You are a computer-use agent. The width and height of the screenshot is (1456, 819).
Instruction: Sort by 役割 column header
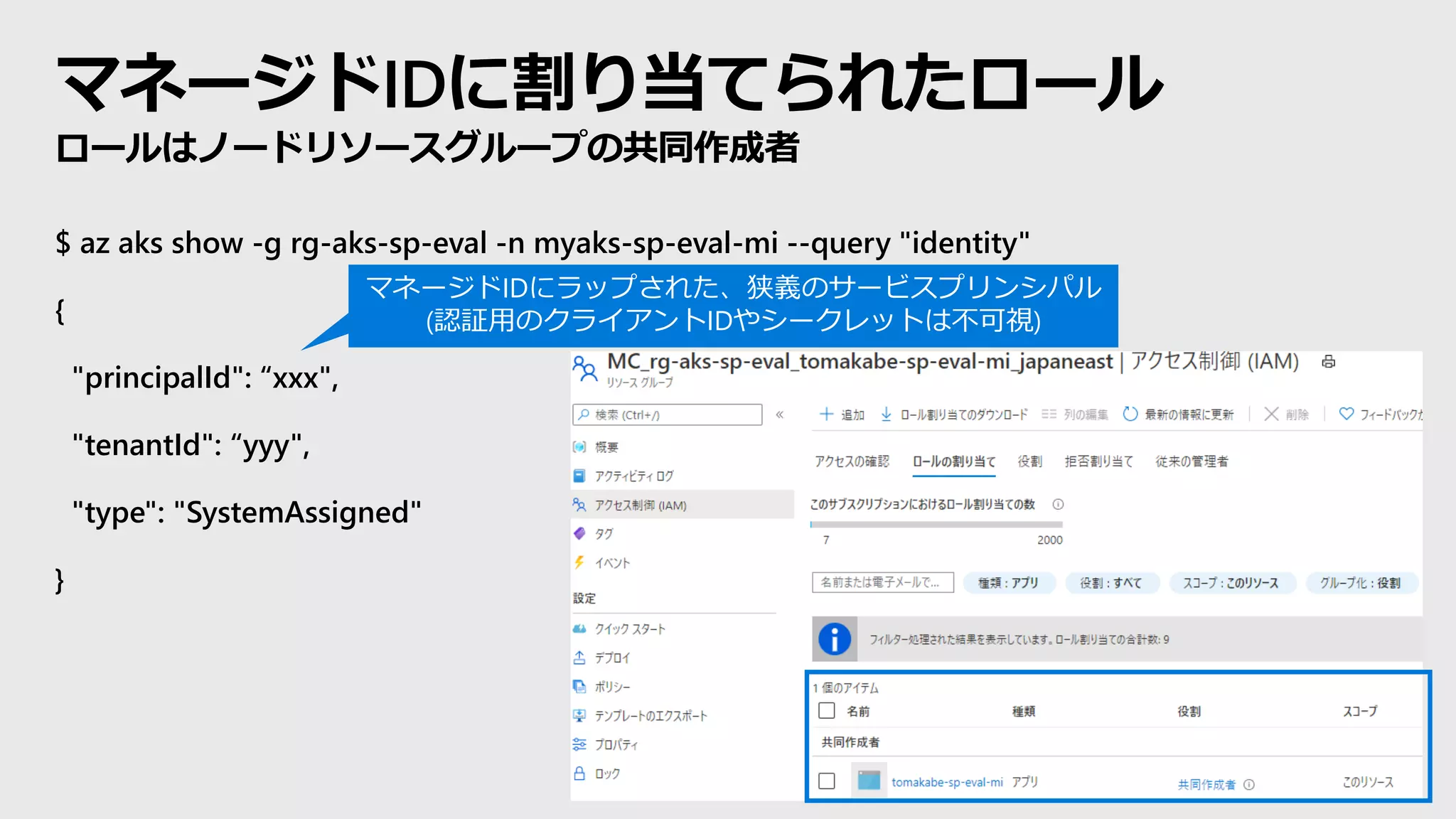[x=1189, y=711]
